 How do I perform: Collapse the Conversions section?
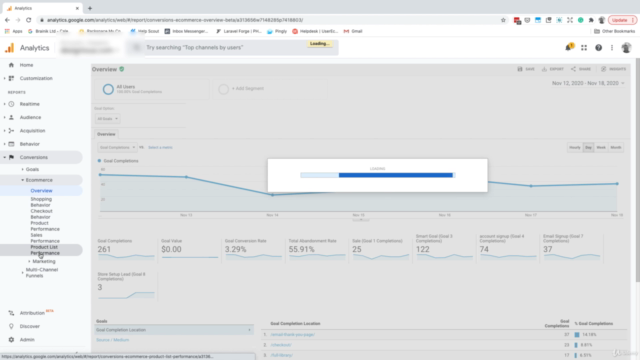4,157
